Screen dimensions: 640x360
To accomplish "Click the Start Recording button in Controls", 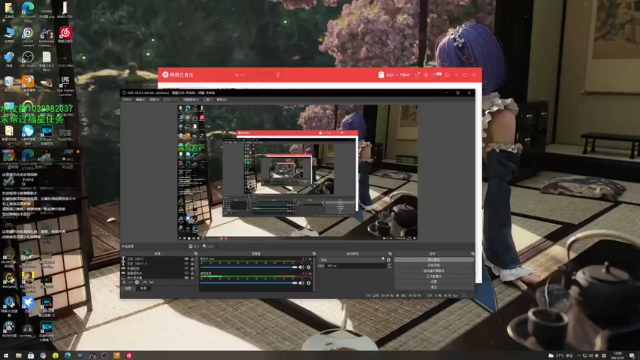I will click(433, 265).
